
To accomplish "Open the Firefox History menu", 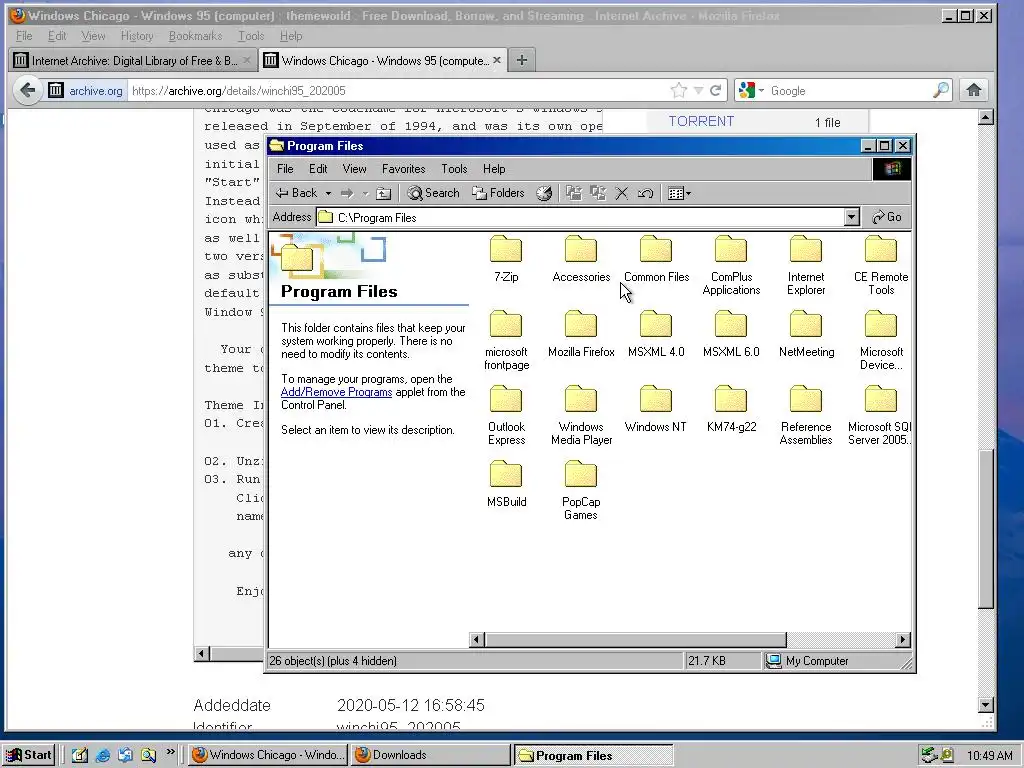I will 136,36.
